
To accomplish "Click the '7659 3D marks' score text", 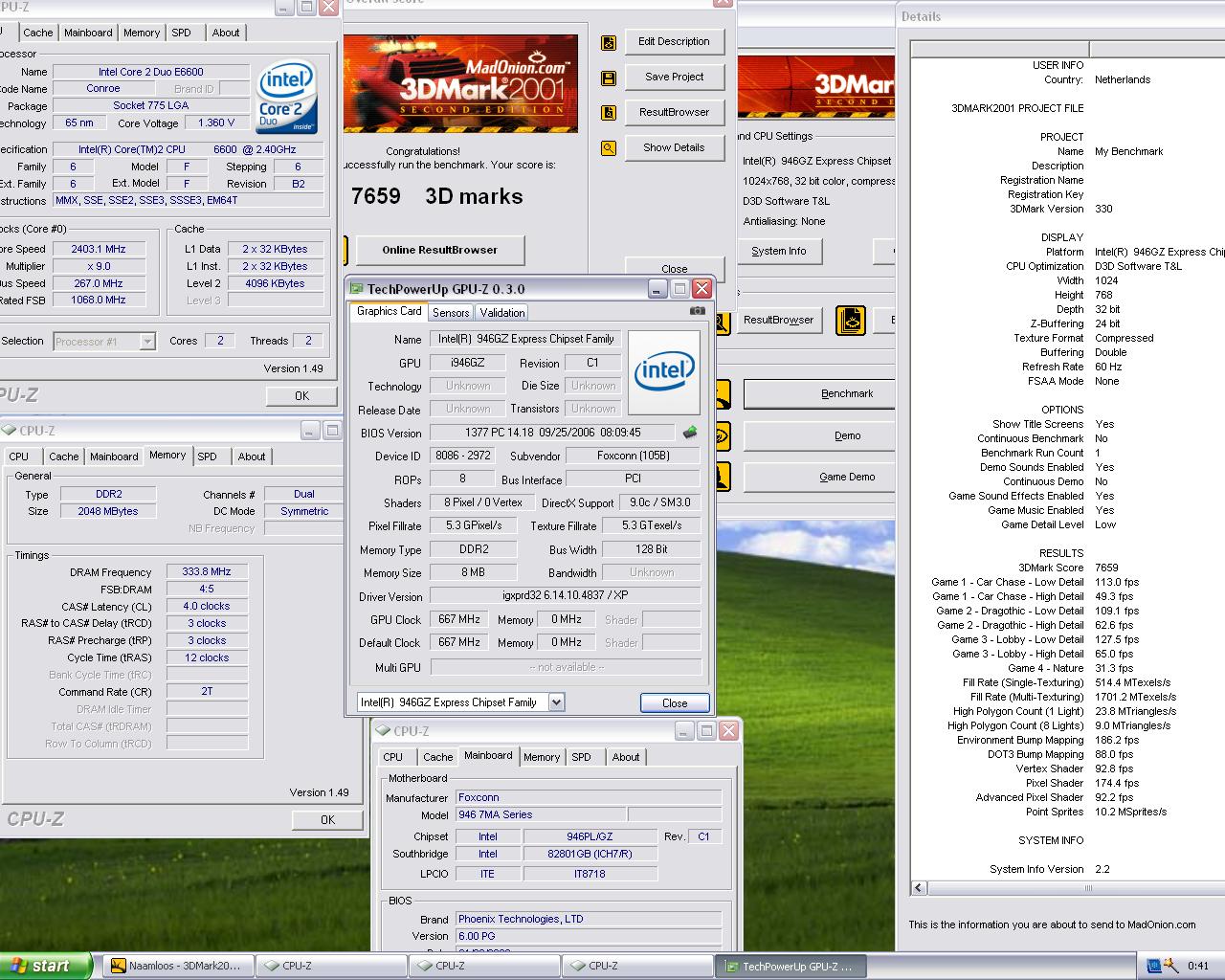I will pos(437,197).
